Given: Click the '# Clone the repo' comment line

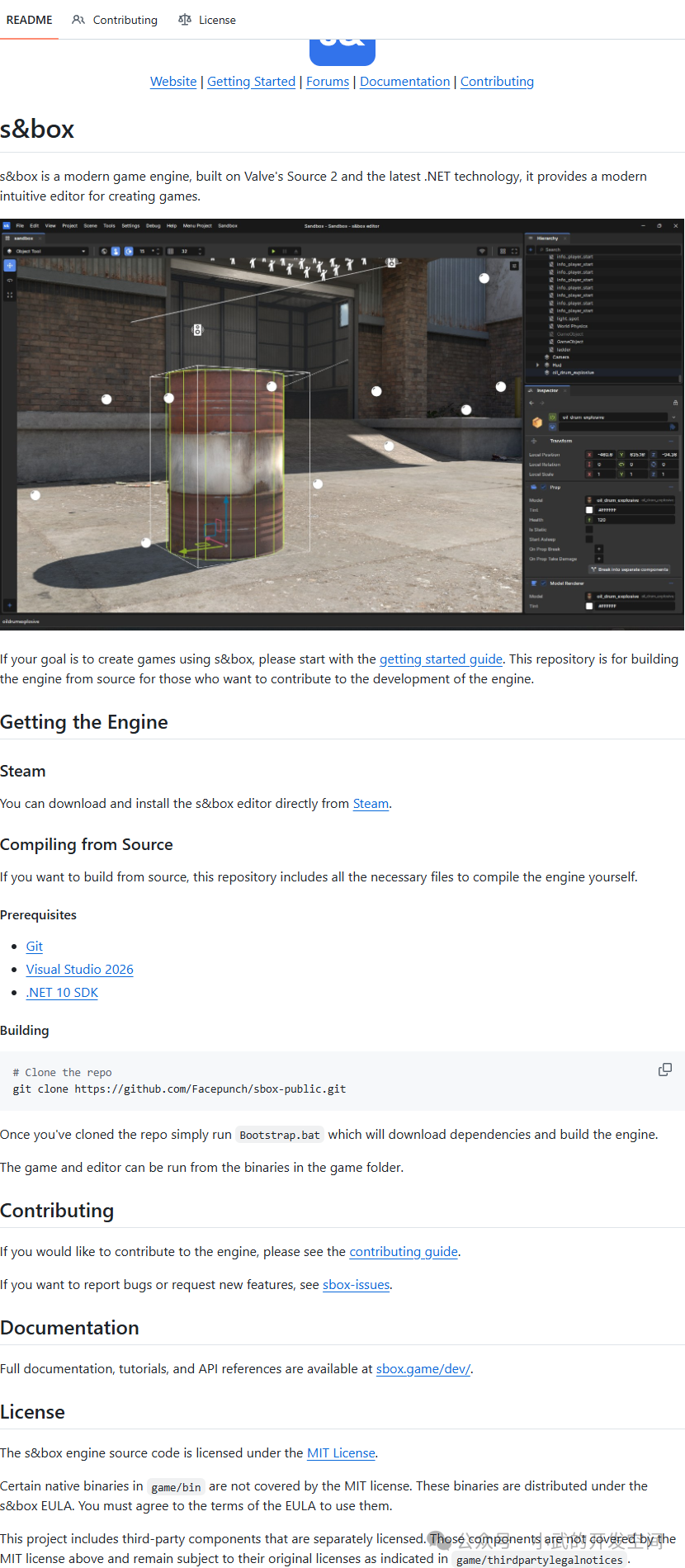Looking at the screenshot, I should coord(63,1073).
